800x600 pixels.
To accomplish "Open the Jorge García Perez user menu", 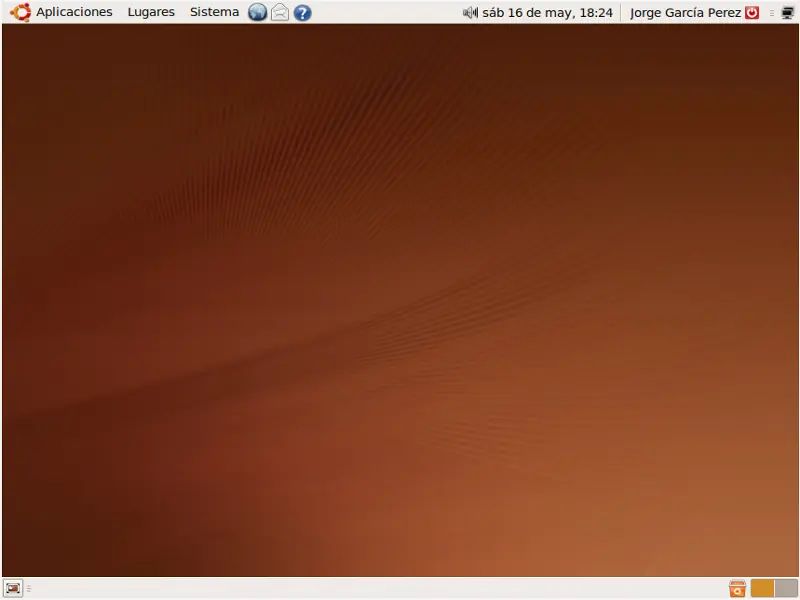I will (685, 13).
